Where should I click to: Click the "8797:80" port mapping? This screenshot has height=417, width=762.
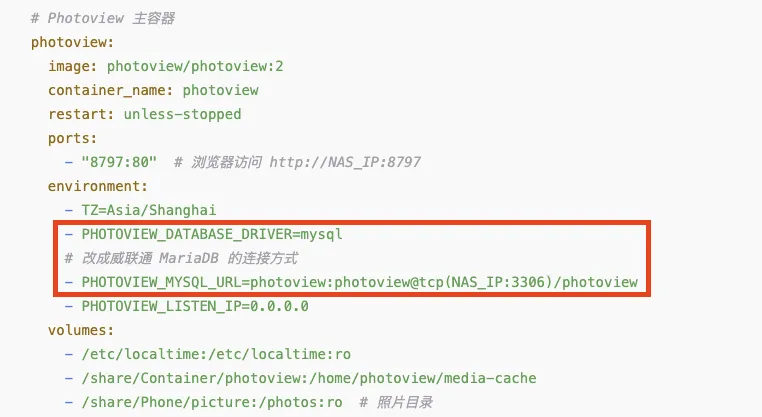(119, 162)
